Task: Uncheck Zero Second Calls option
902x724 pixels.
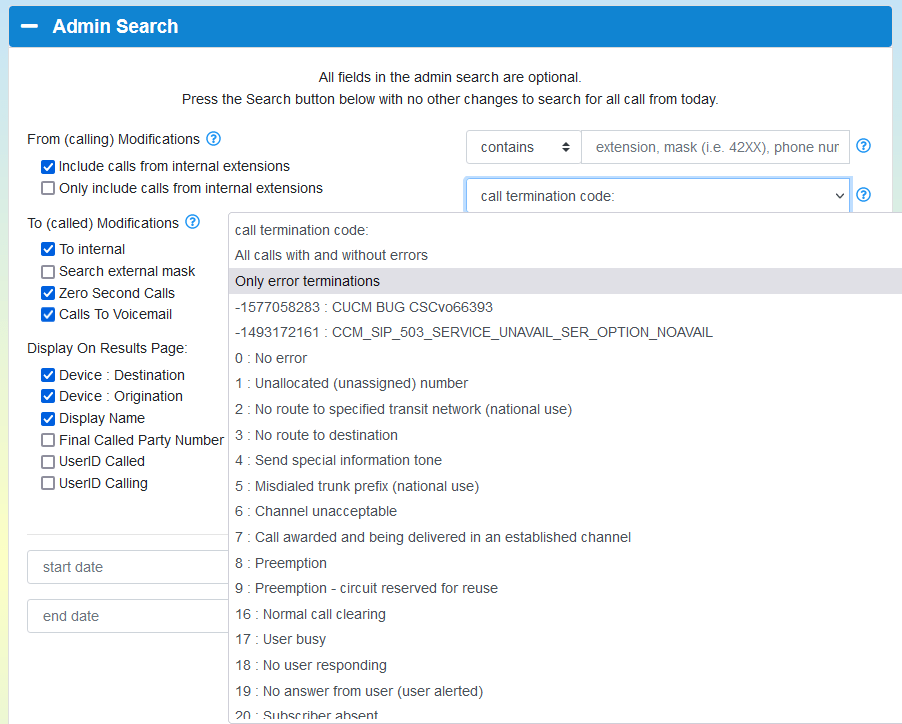Action: [x=48, y=293]
